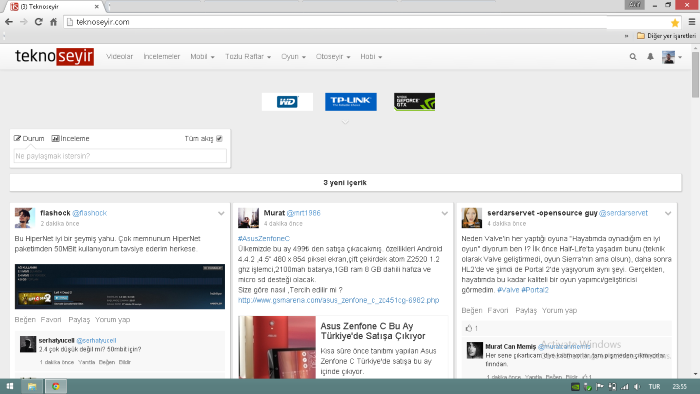Screen dimensions: 700x394
Task: Click the page vertical scrollbar thumb
Action: coord(696,75)
